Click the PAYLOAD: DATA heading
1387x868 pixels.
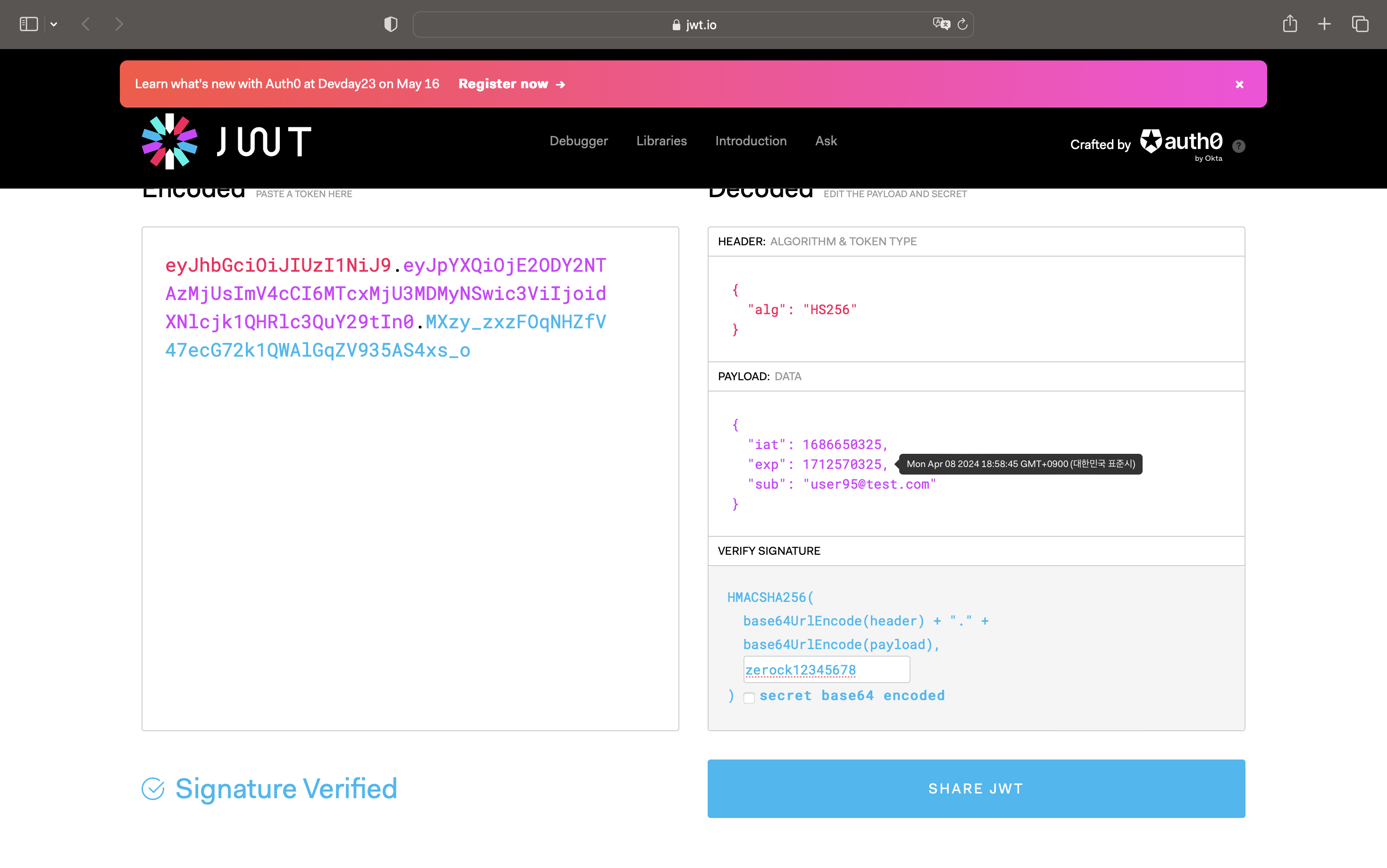pos(760,376)
